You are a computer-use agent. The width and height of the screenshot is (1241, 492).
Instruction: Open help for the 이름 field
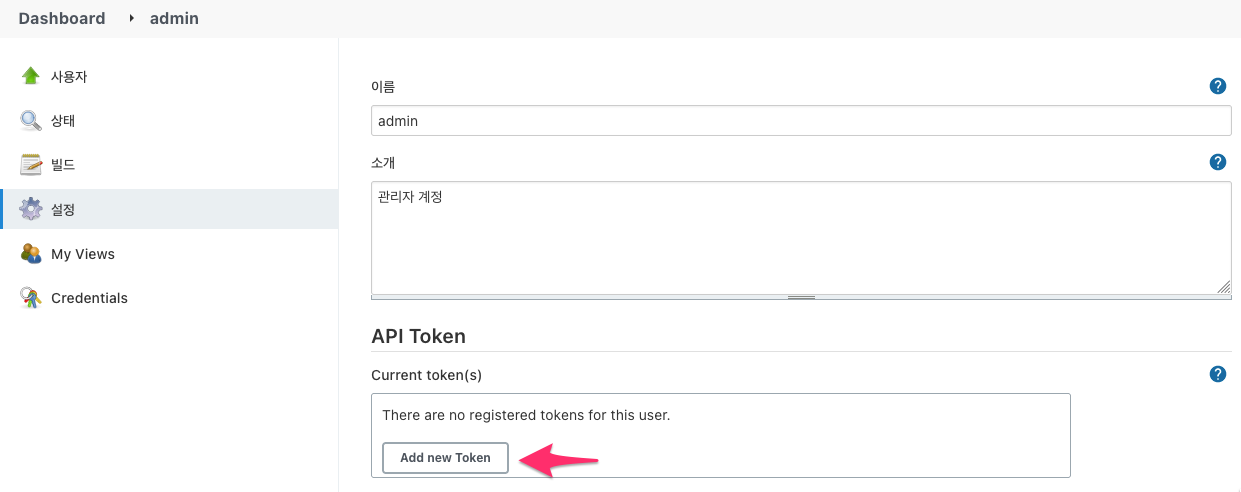[x=1217, y=86]
